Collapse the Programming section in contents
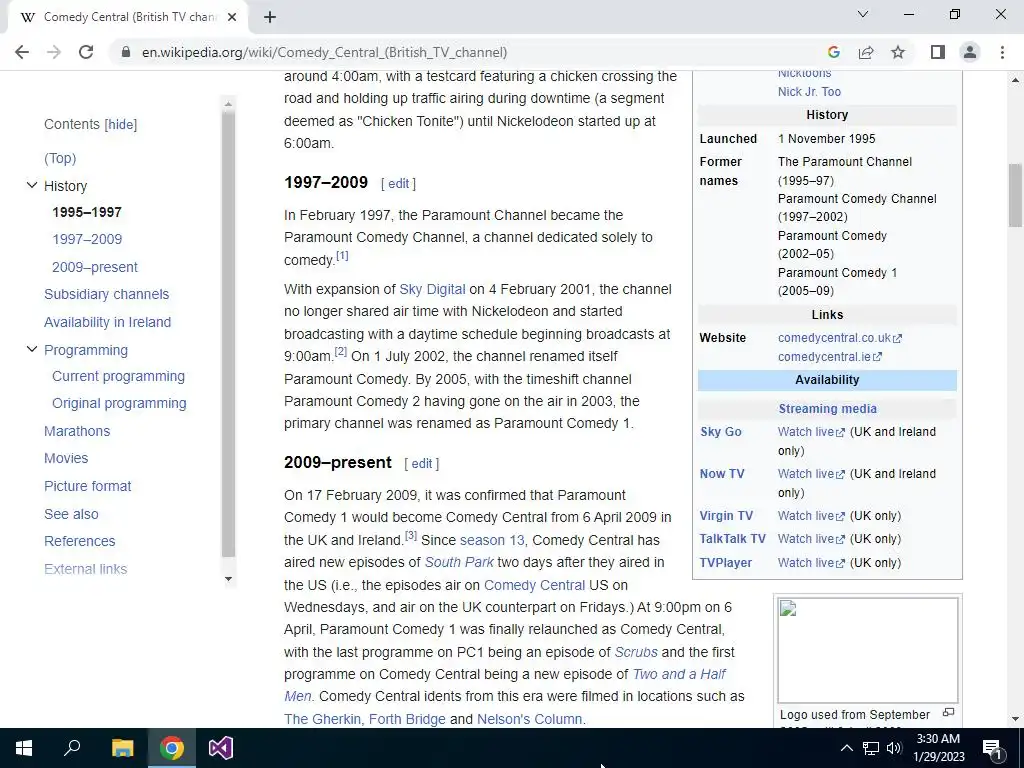Viewport: 1024px width, 768px height. [x=31, y=349]
